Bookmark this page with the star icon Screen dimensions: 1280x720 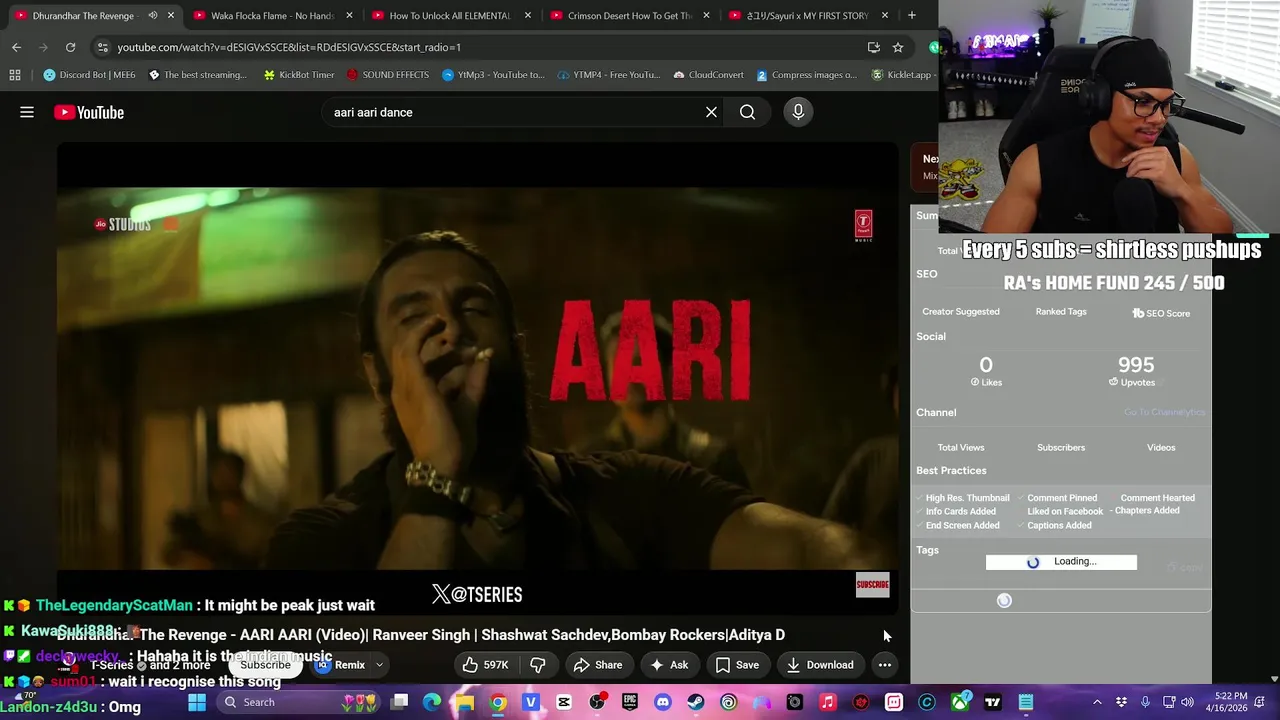click(898, 47)
